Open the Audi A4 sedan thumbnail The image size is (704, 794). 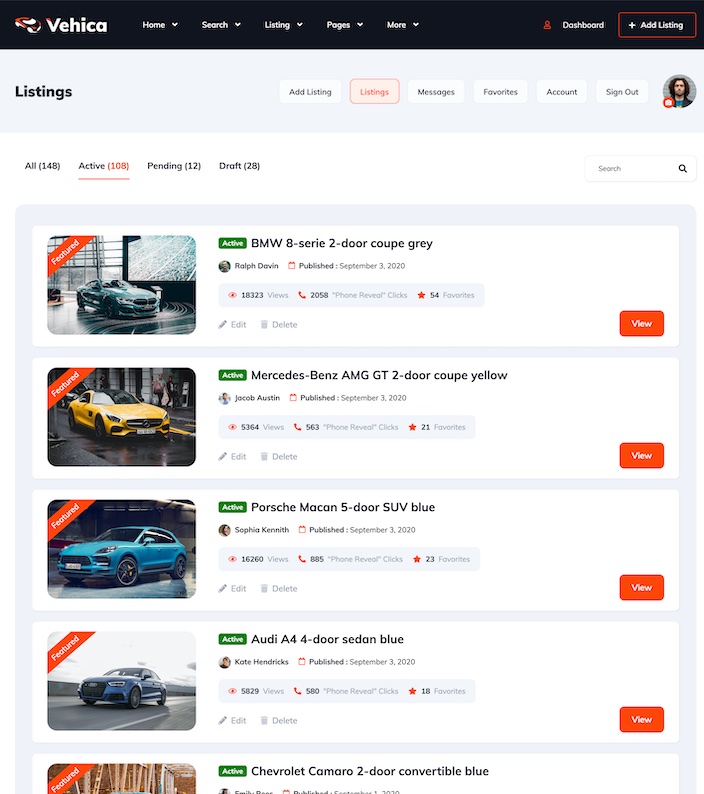point(122,681)
